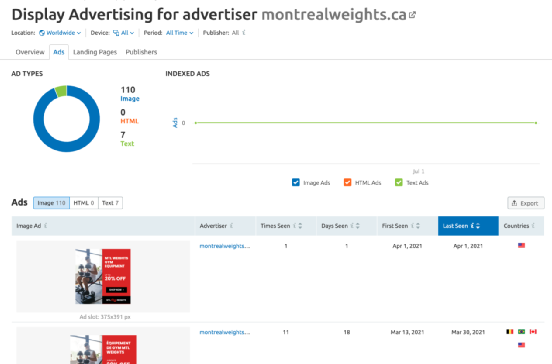Click the Export button
Image resolution: width=552 pixels, height=364 pixels.
[526, 203]
